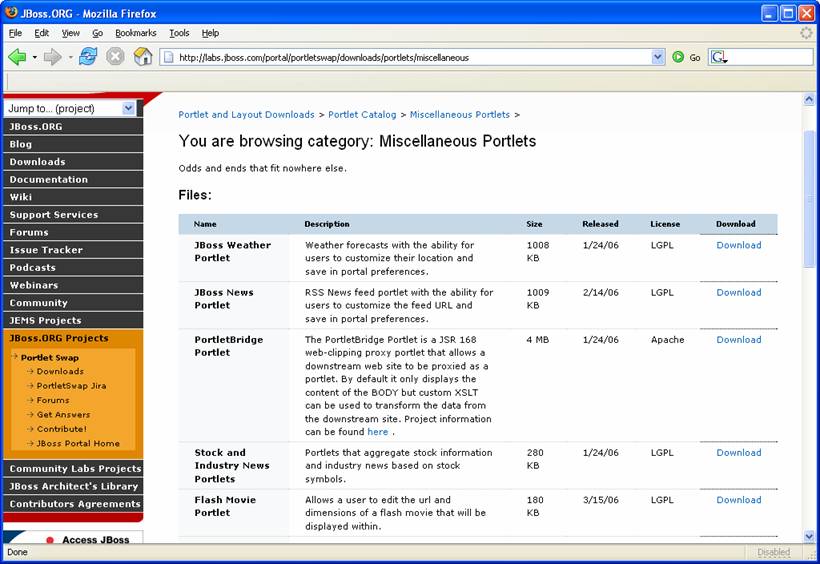This screenshot has width=820, height=564.
Task: Open JEMS Projects in the sidebar
Action: 73,320
